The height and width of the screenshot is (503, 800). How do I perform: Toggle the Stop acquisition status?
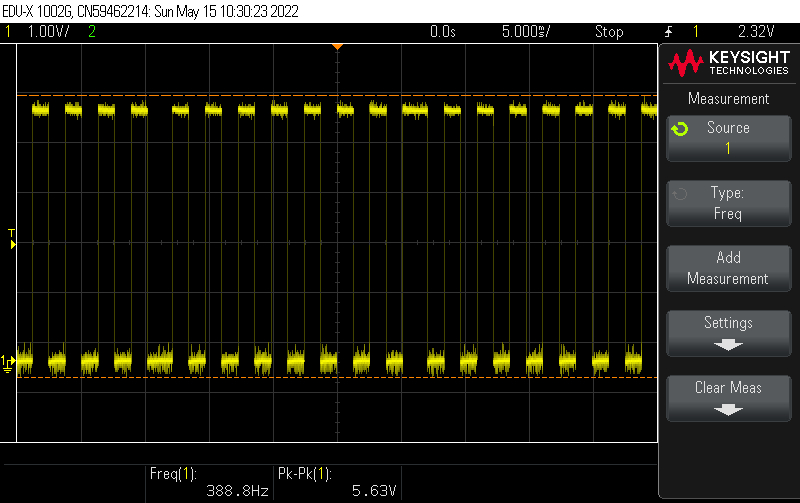tap(609, 32)
